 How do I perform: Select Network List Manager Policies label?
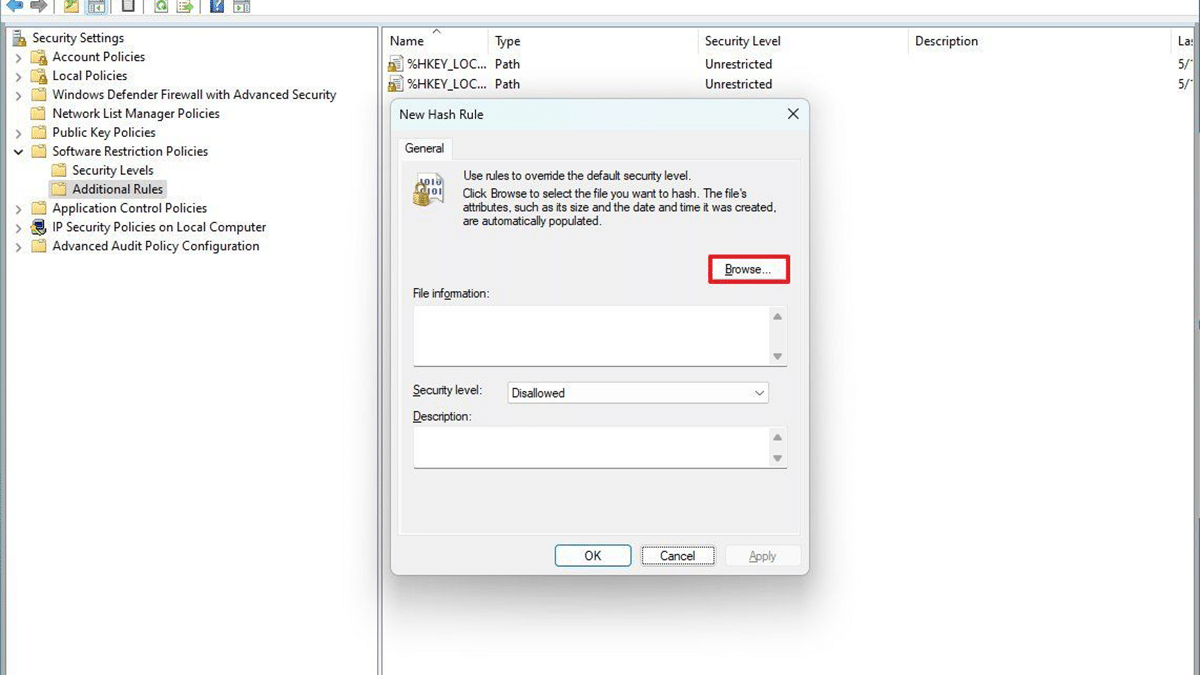point(136,114)
